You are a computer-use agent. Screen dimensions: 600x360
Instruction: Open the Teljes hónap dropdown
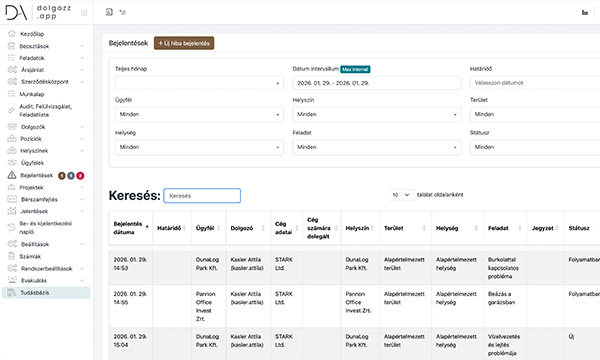[x=199, y=83]
